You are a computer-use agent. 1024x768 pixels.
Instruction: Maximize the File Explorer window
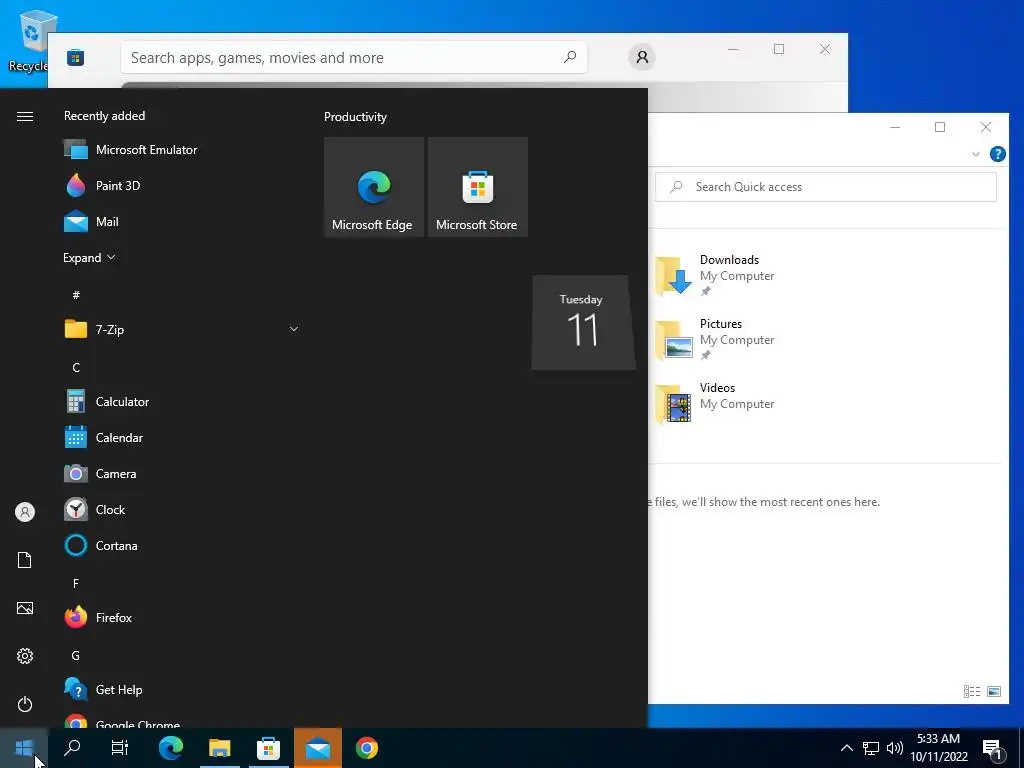click(940, 127)
